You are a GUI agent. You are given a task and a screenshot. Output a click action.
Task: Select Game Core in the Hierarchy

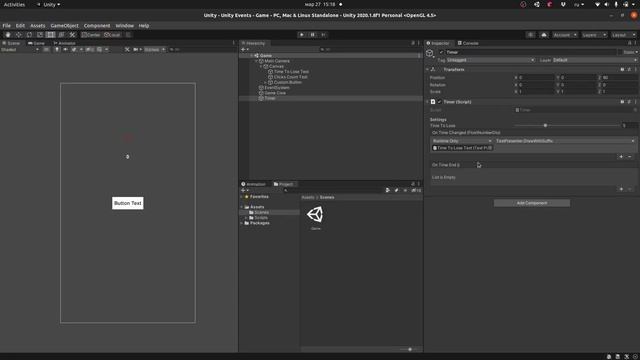[275, 93]
